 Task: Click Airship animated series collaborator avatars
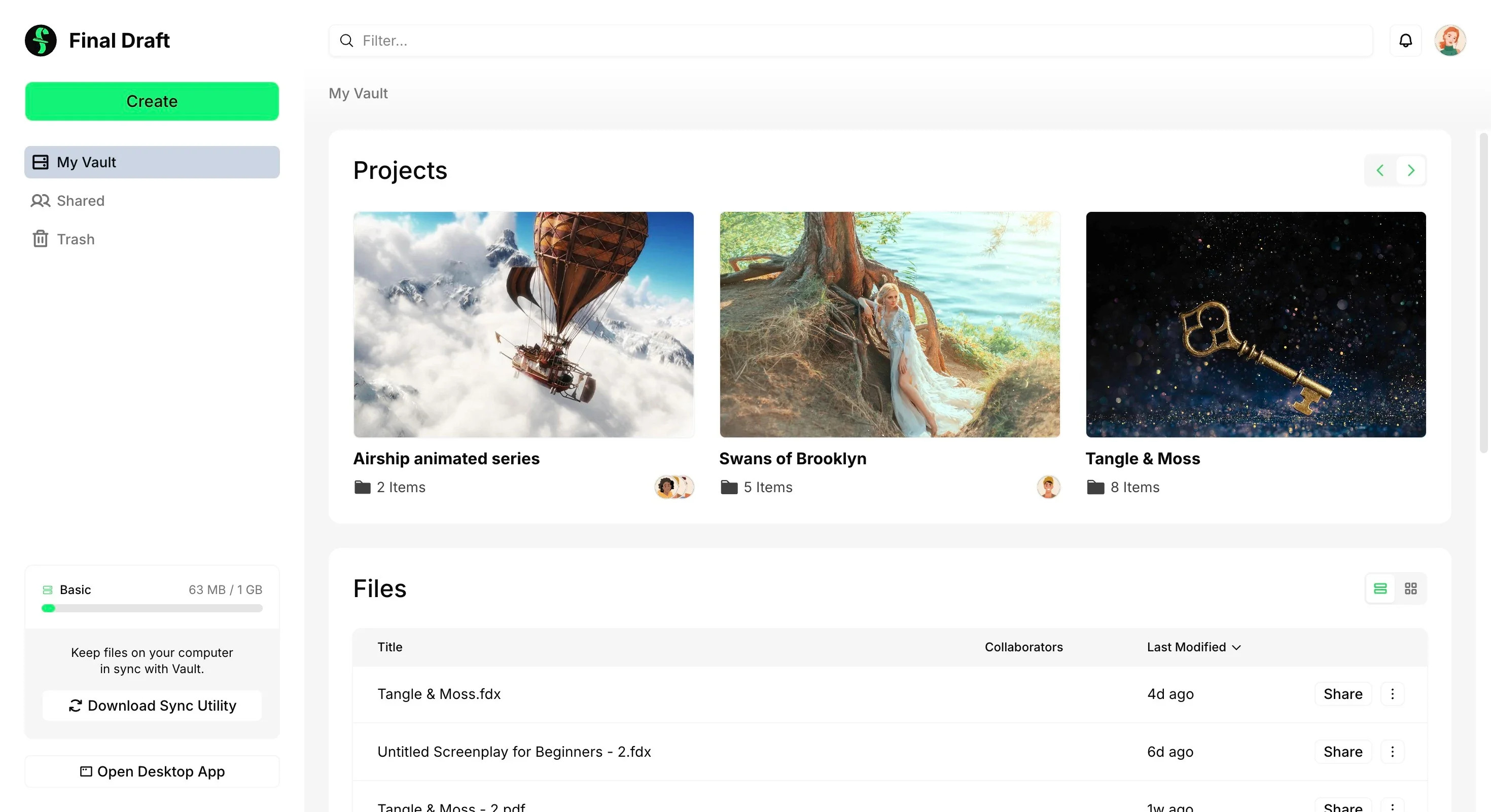673,487
